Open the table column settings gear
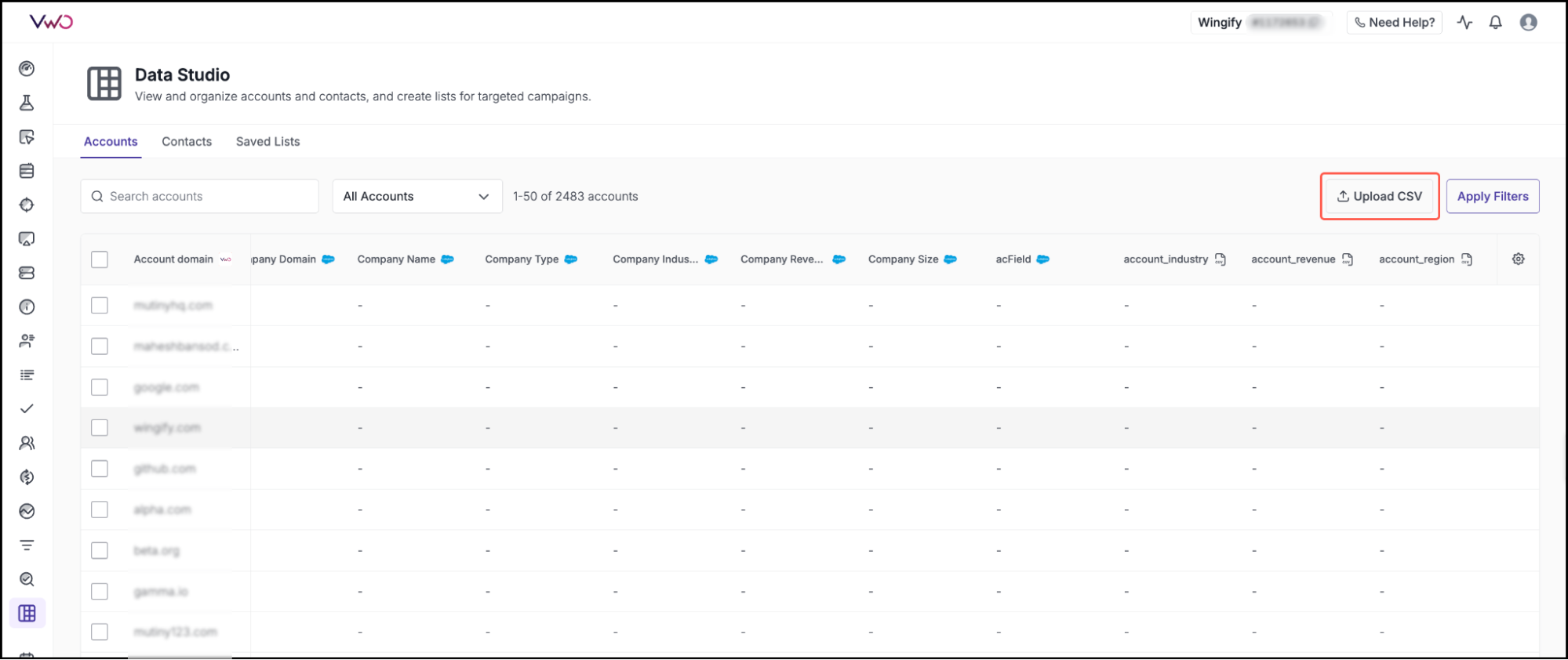 [x=1519, y=259]
